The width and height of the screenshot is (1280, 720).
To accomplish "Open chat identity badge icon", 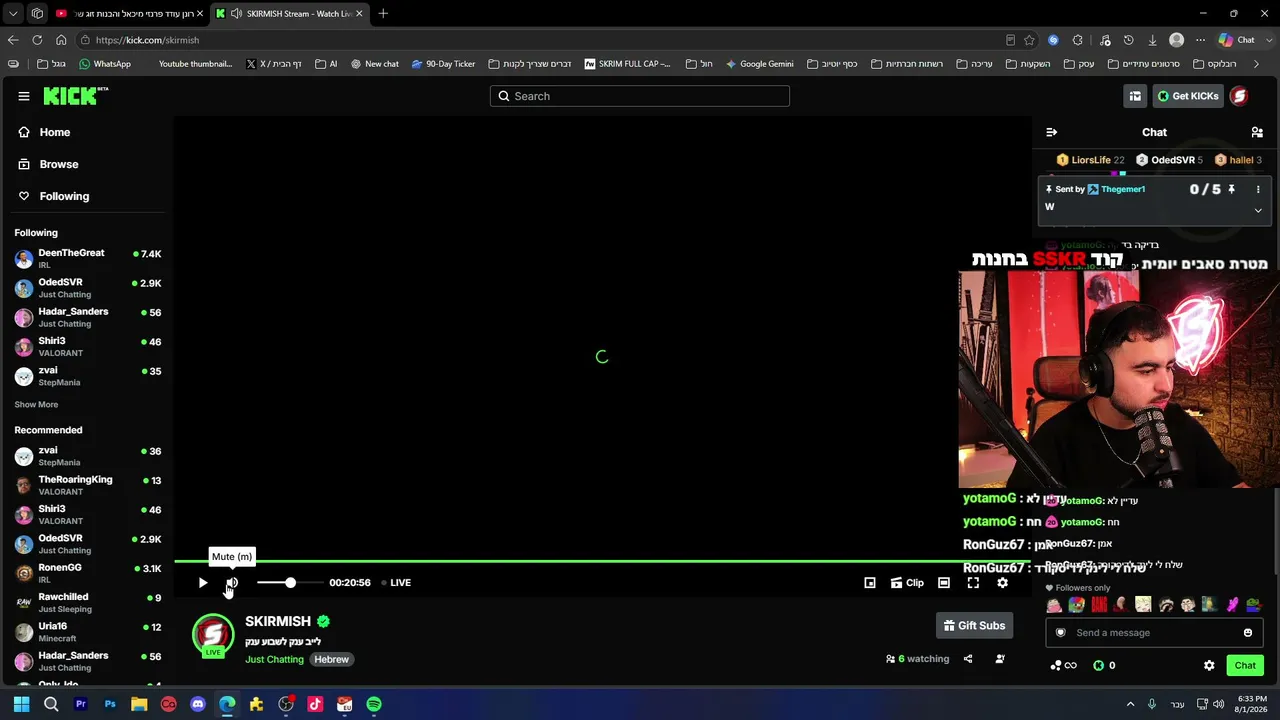I will pos(1060,633).
